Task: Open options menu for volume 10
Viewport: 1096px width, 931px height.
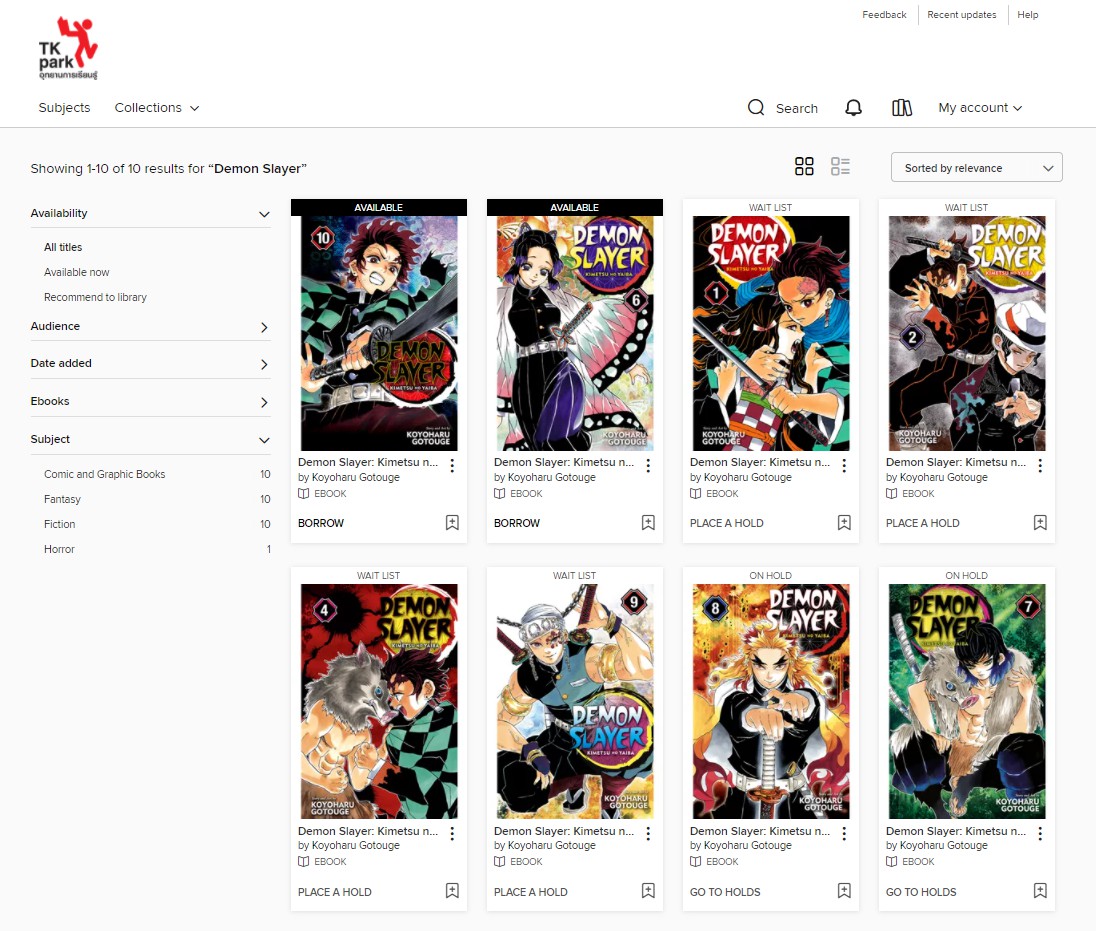Action: tap(452, 466)
